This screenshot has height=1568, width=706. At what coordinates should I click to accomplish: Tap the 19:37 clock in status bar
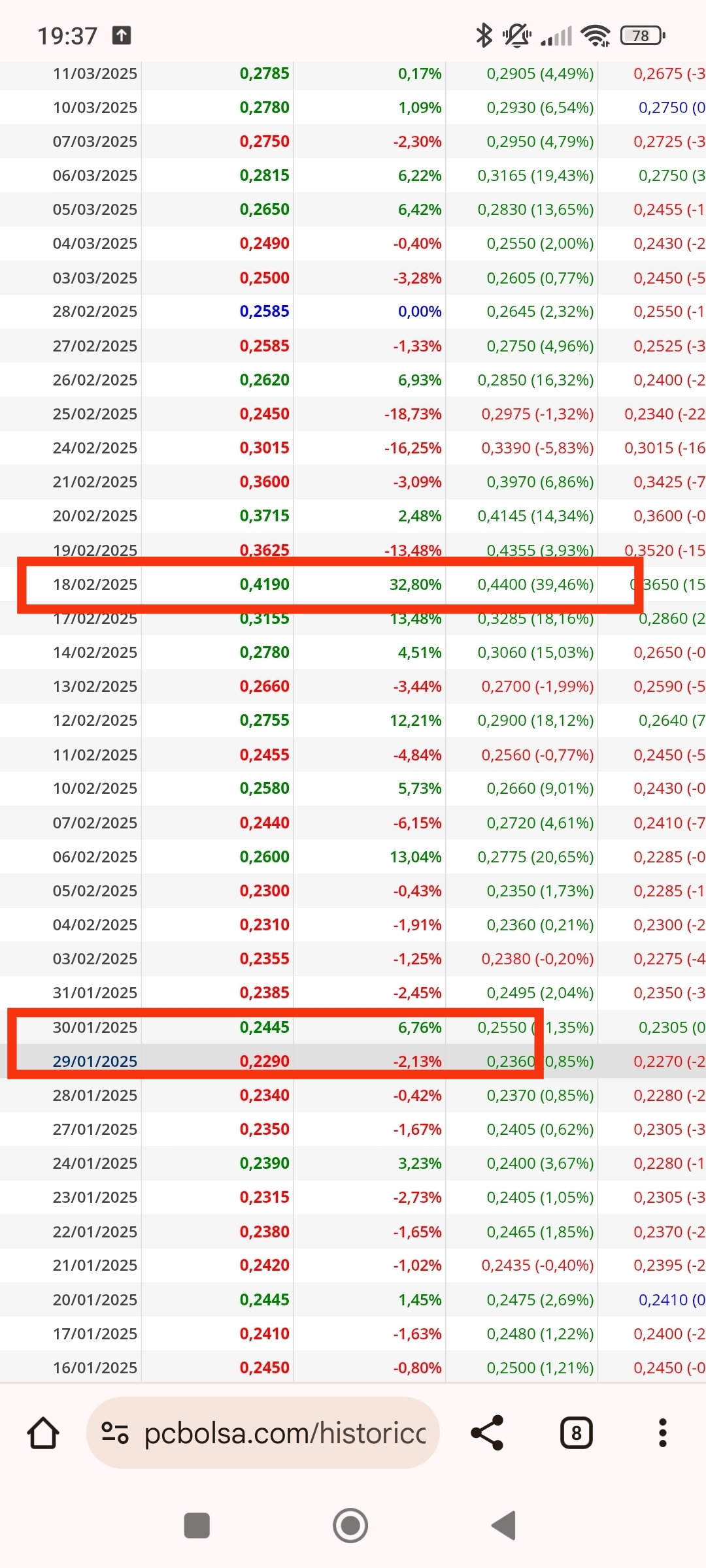[x=67, y=35]
